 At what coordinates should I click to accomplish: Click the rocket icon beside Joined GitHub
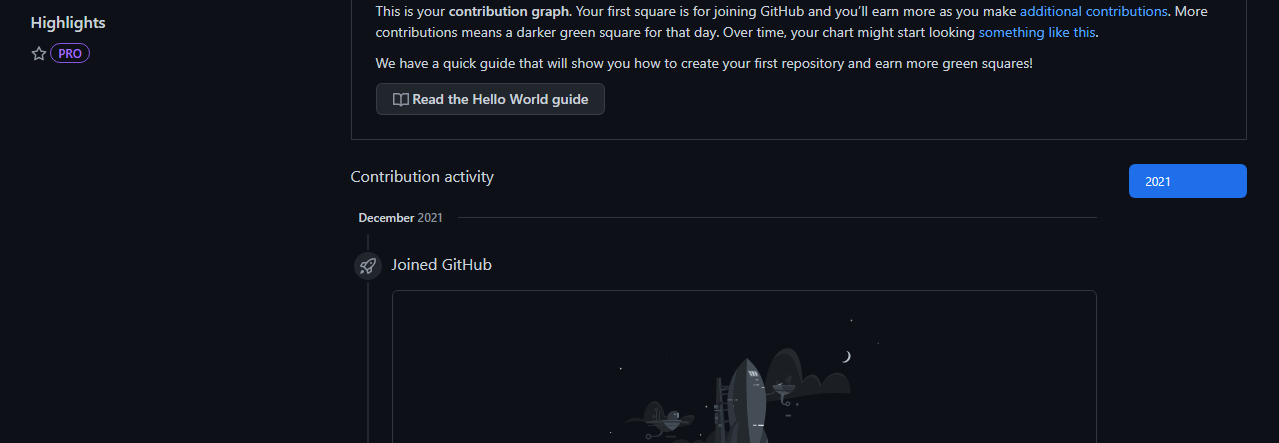pos(367,266)
